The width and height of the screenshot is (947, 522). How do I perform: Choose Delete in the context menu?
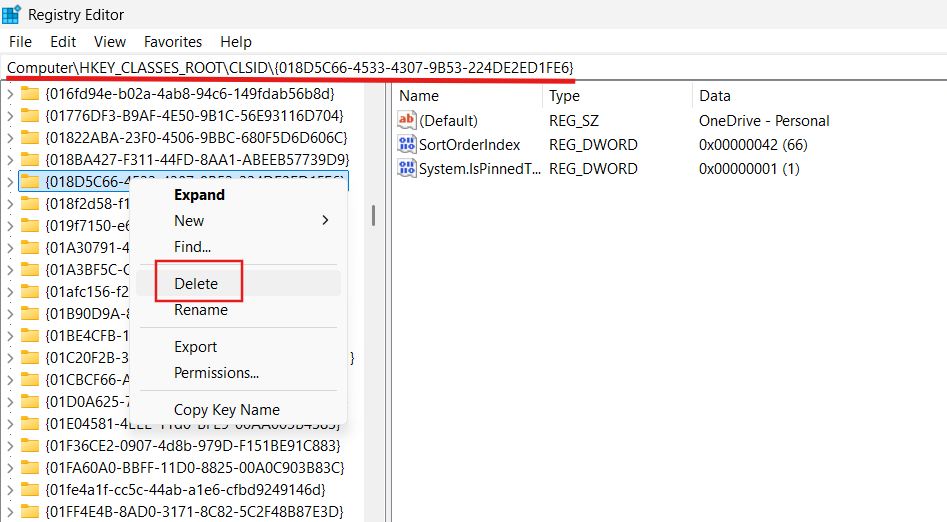coord(239,283)
